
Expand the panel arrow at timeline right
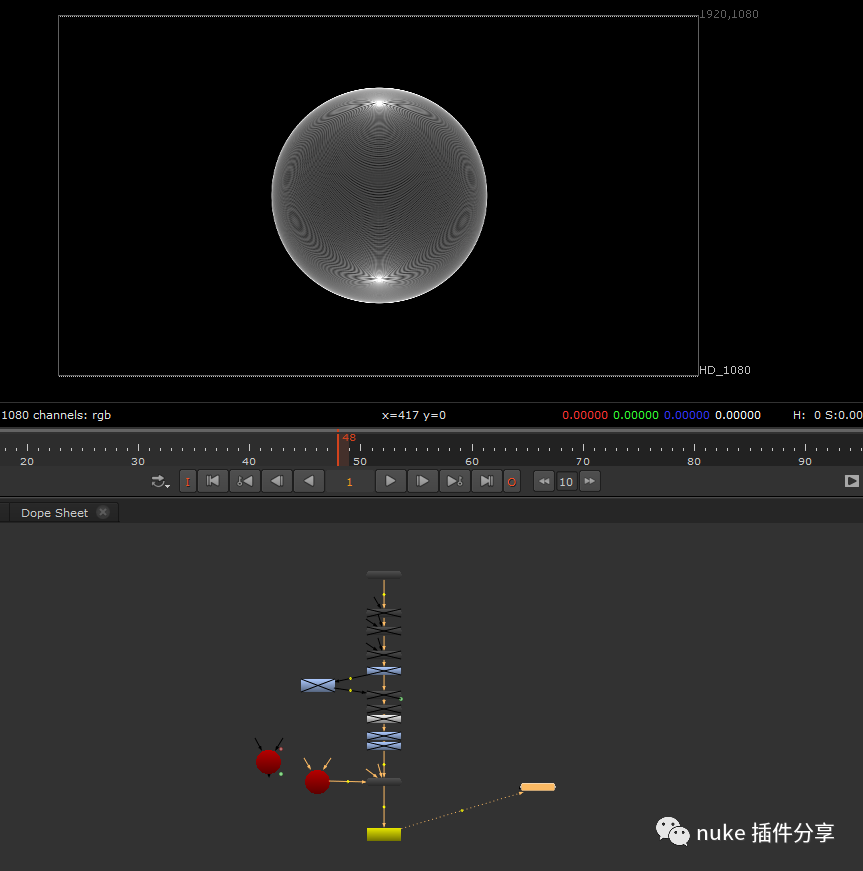pyautogui.click(x=851, y=481)
